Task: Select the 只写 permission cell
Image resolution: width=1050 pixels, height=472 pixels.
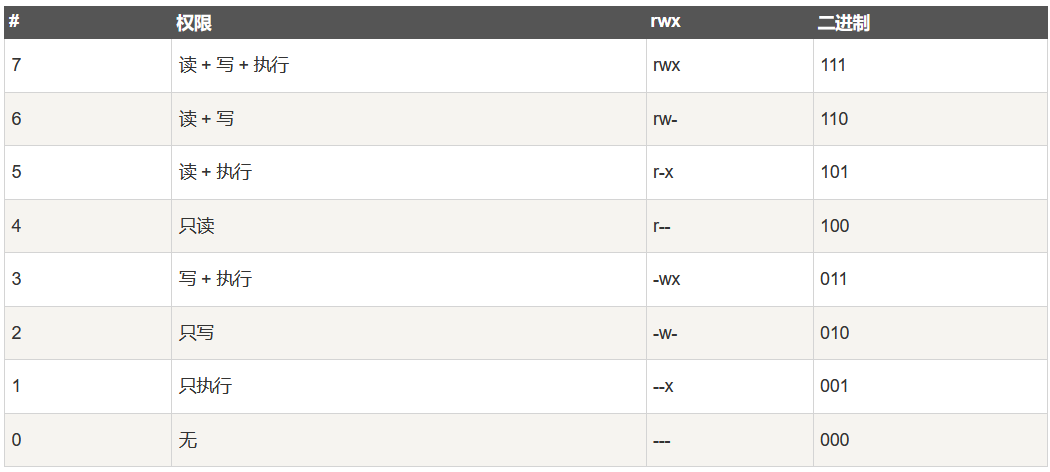Action: 408,333
